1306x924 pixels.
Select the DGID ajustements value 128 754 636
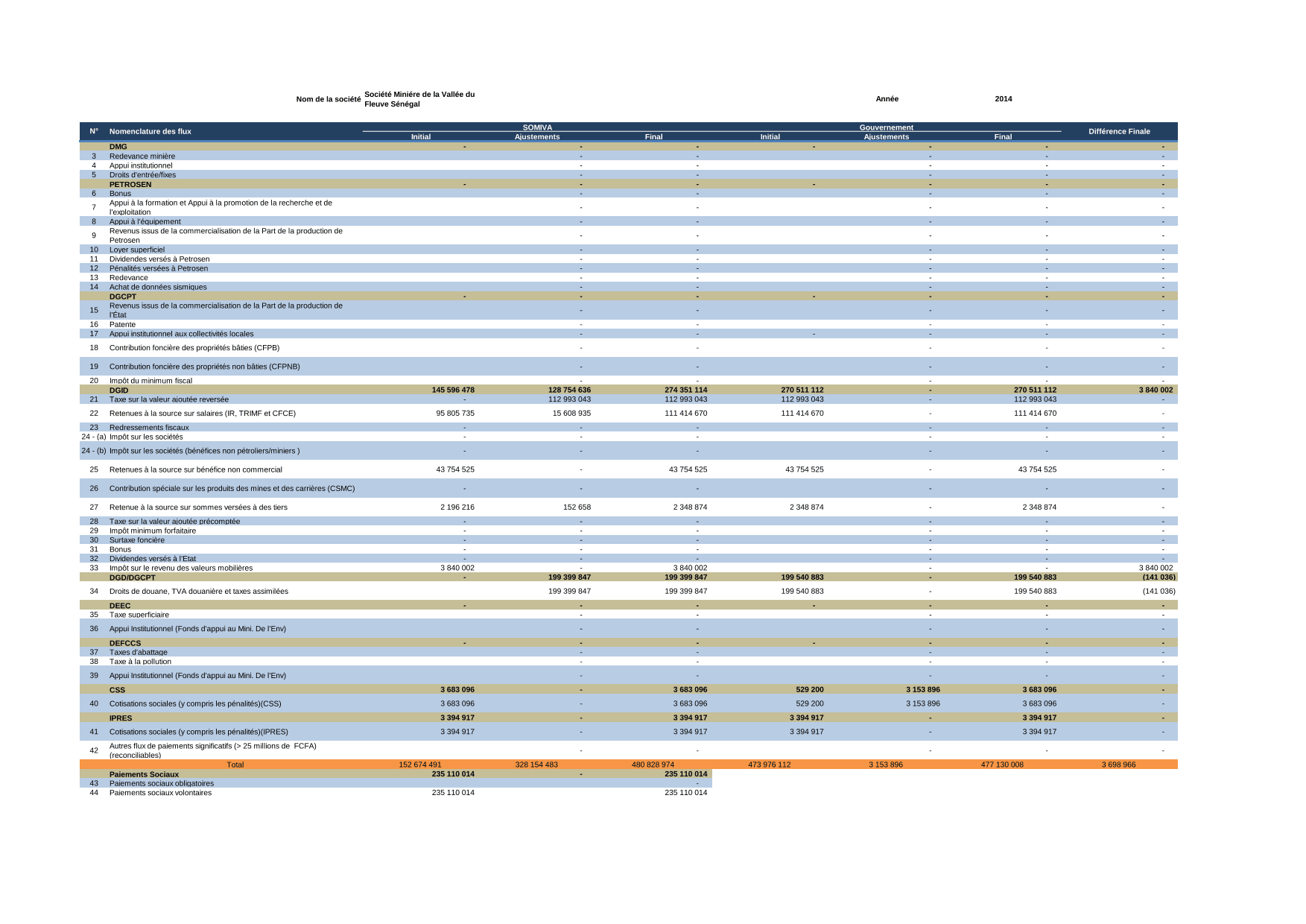point(569,390)
